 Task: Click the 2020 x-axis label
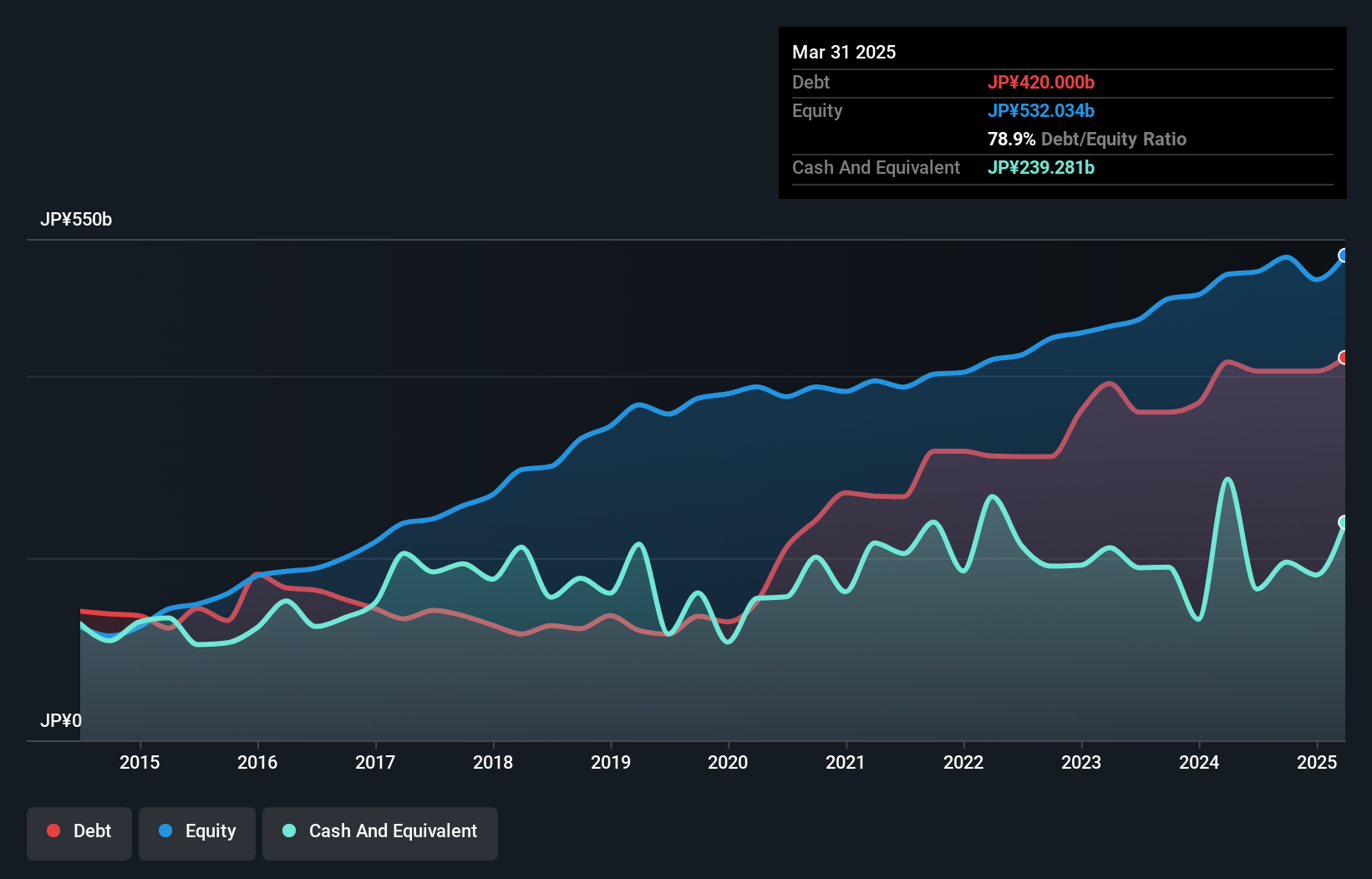click(x=728, y=762)
